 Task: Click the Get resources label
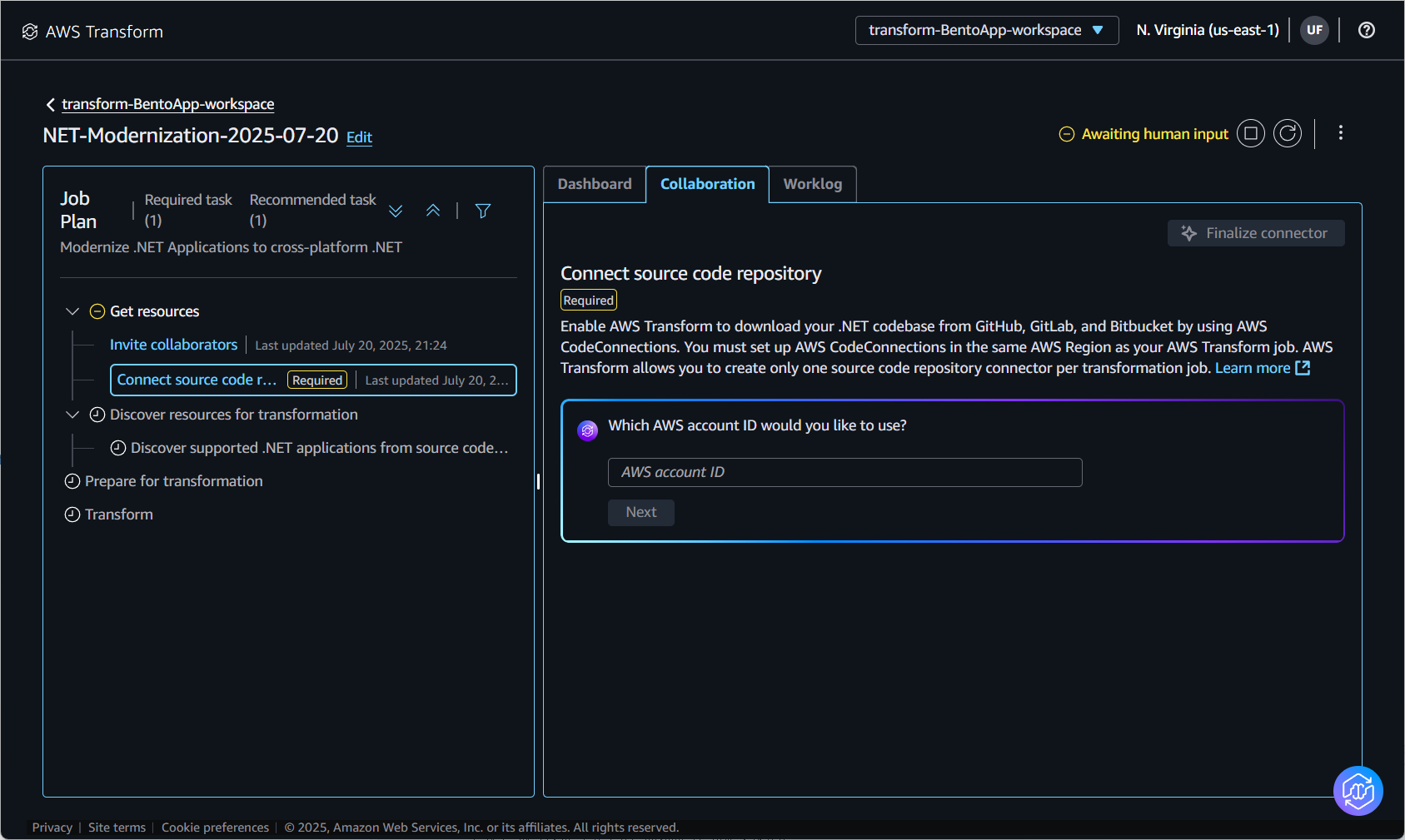tap(155, 311)
